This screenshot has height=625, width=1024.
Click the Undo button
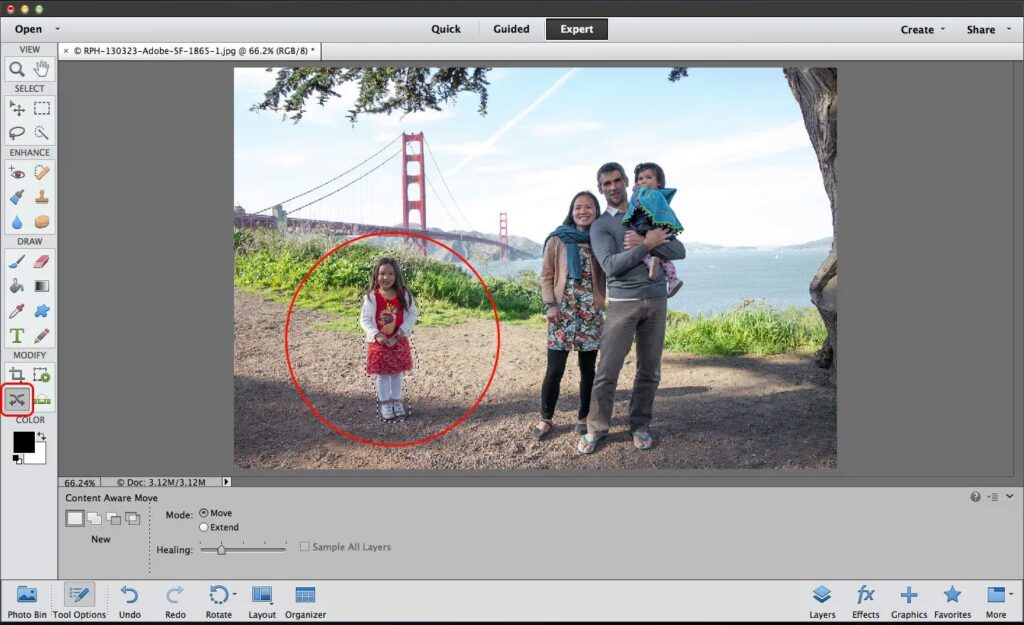(x=129, y=600)
